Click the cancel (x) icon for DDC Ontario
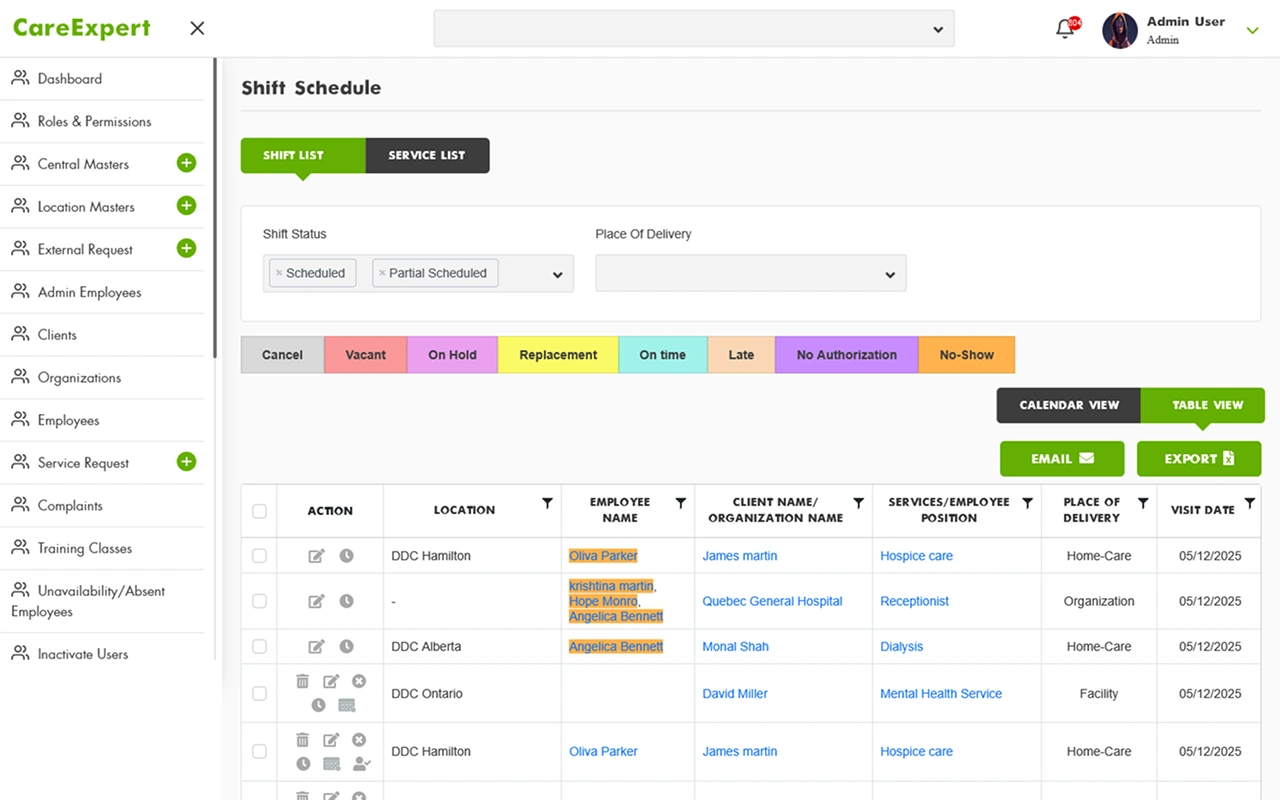Screen dimensions: 1280x800 [x=359, y=681]
